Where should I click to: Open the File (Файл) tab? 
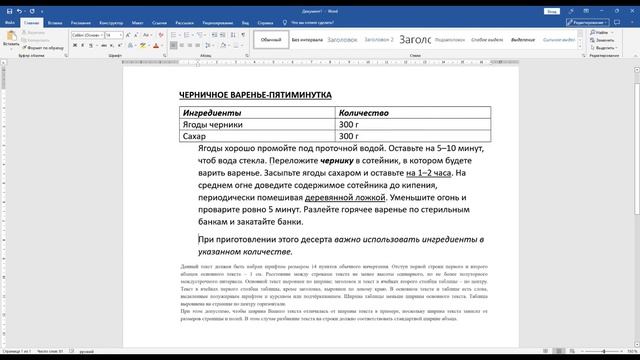(10, 23)
